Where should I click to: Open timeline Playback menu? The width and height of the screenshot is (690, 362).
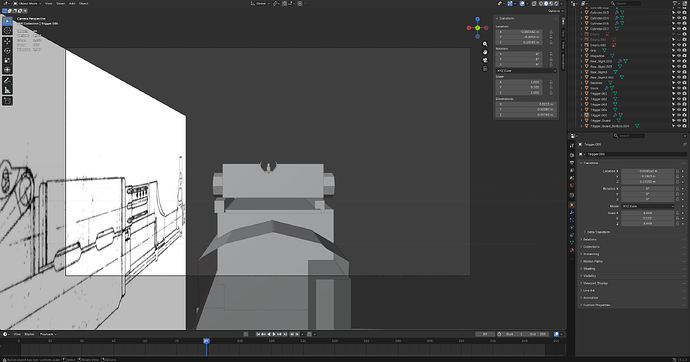click(x=48, y=334)
